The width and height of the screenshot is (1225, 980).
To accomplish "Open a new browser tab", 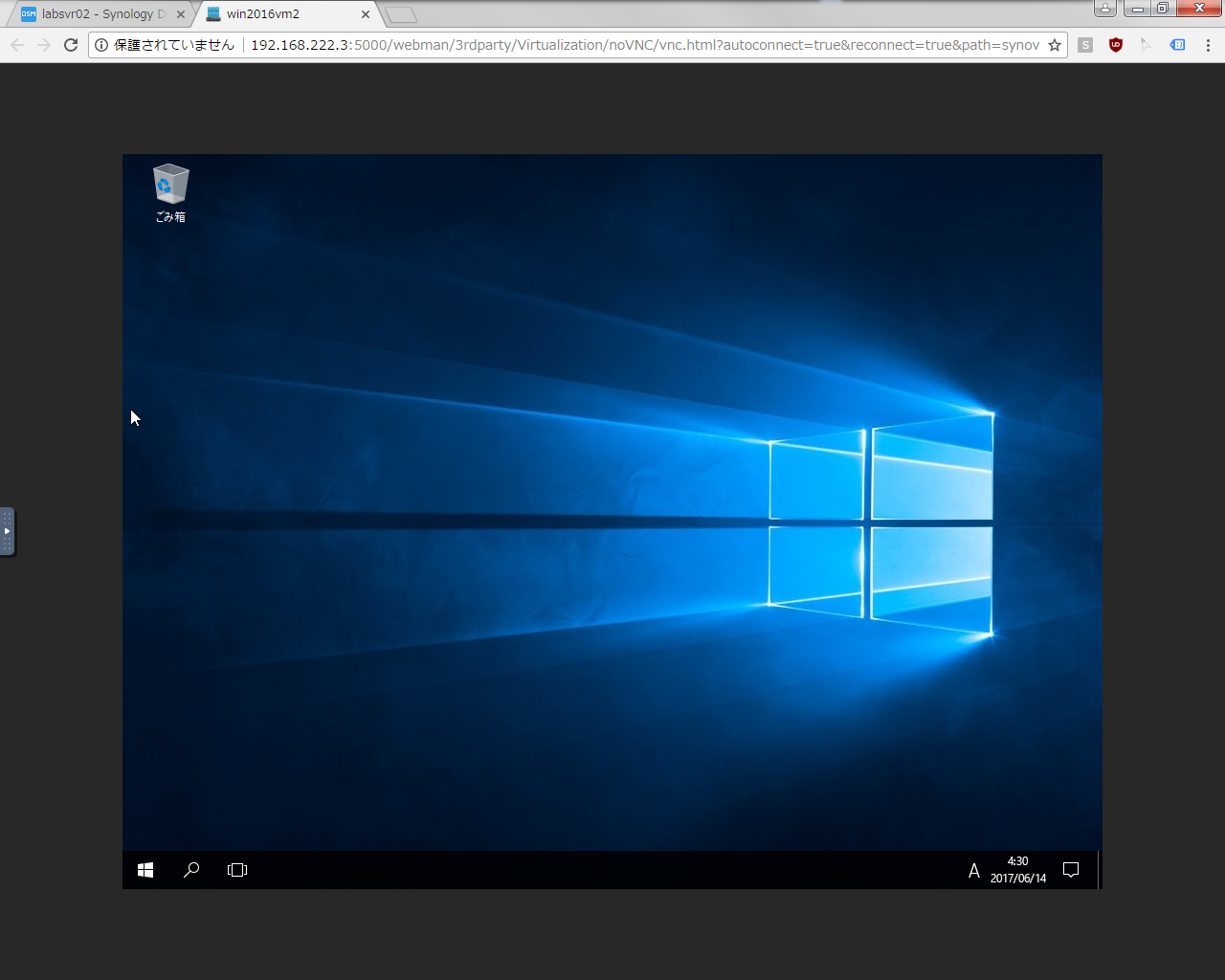I will [401, 14].
